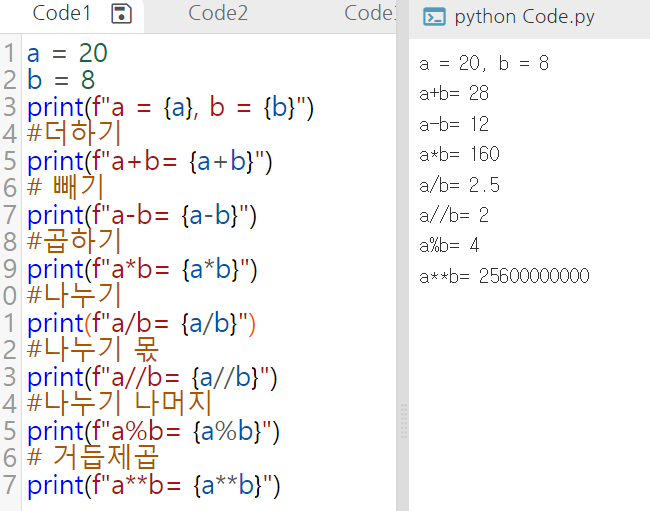650x511 pixels.
Task: Click output line 'a = 20, b = 8'
Action: point(484,63)
